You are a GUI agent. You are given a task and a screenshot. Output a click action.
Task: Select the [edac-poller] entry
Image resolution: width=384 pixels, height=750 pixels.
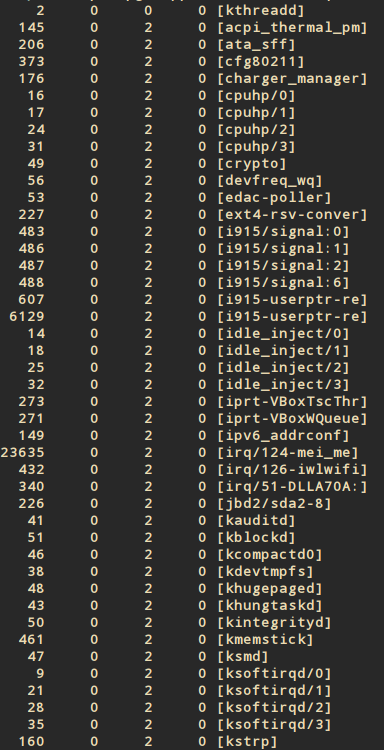point(274,198)
